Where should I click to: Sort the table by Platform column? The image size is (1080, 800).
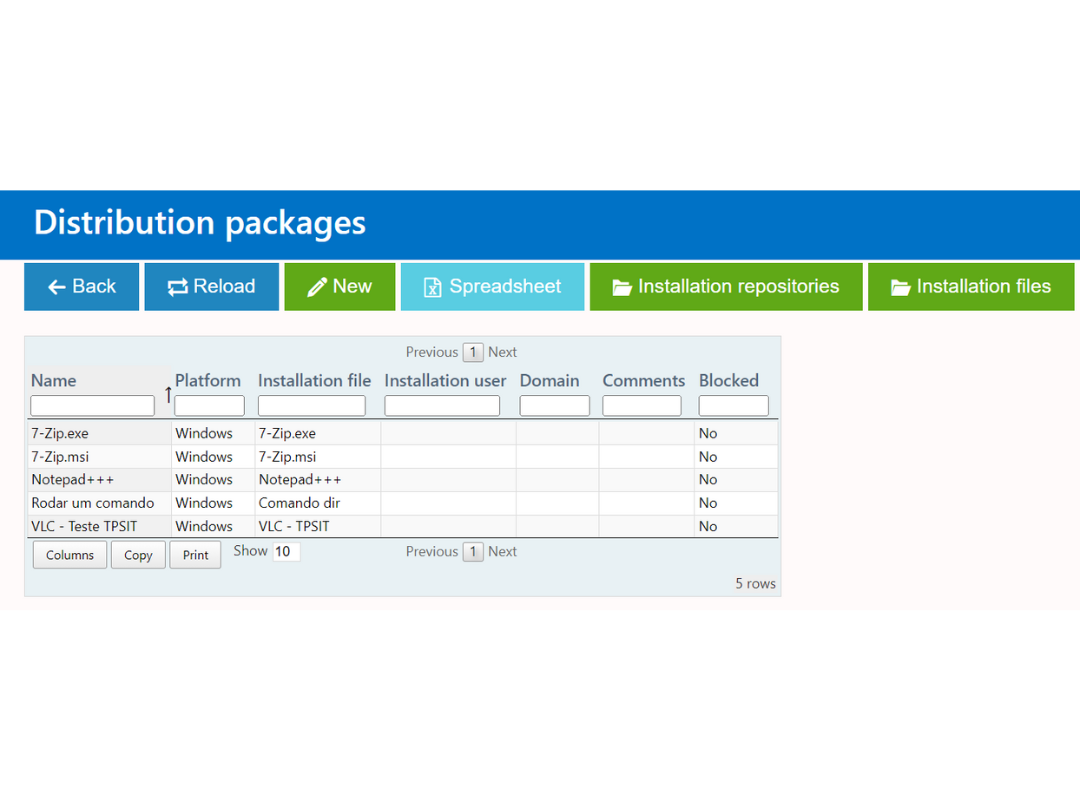pyautogui.click(x=208, y=380)
